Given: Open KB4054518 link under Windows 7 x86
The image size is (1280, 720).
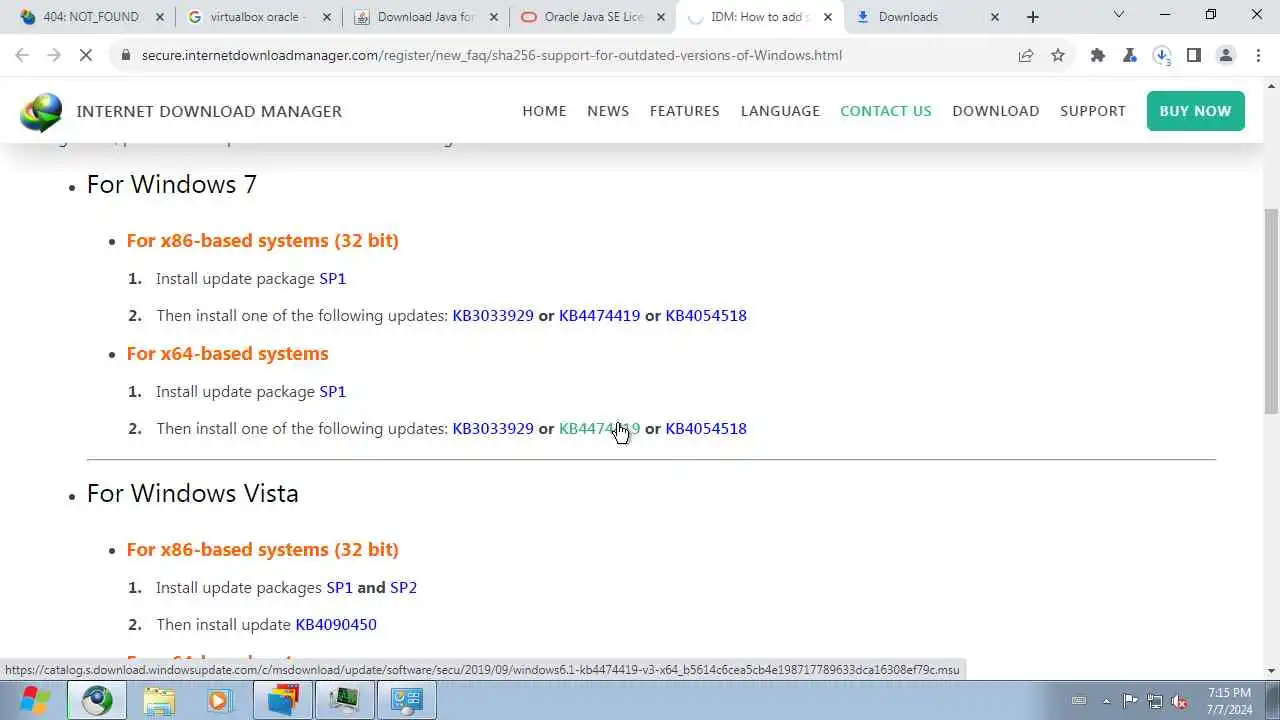Looking at the screenshot, I should tap(706, 315).
